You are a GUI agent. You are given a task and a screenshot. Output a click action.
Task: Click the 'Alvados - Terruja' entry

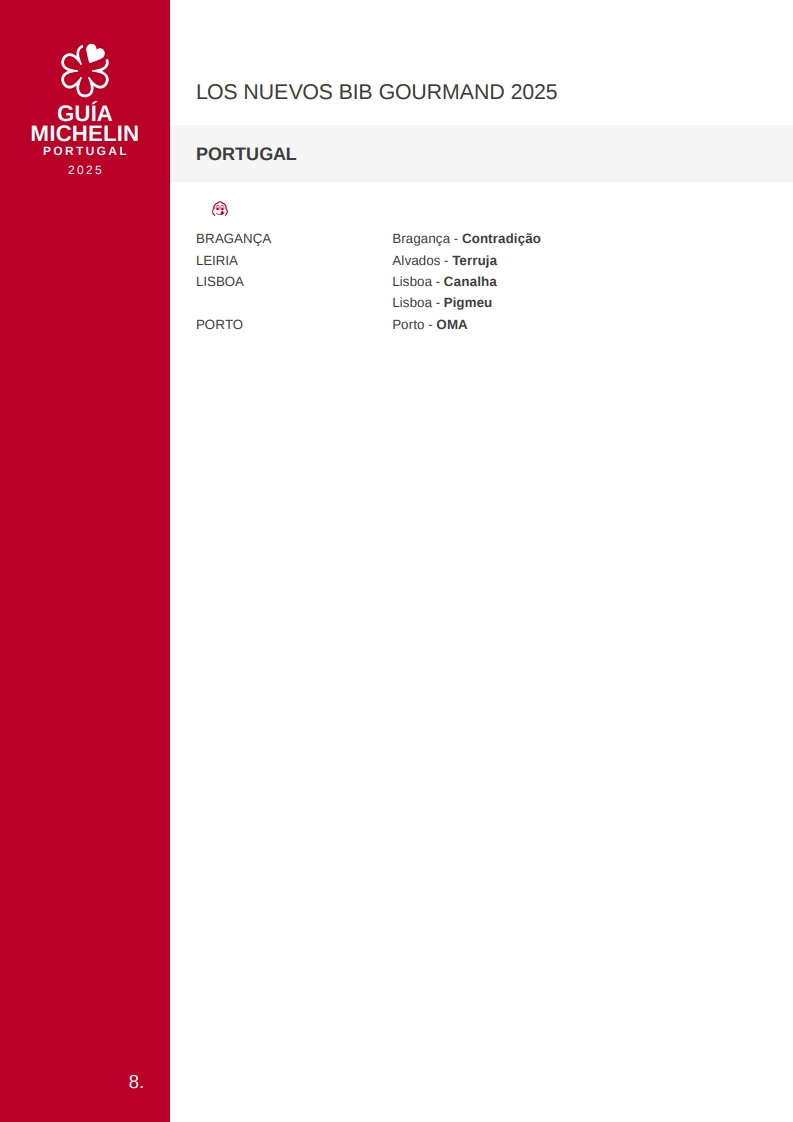click(444, 260)
